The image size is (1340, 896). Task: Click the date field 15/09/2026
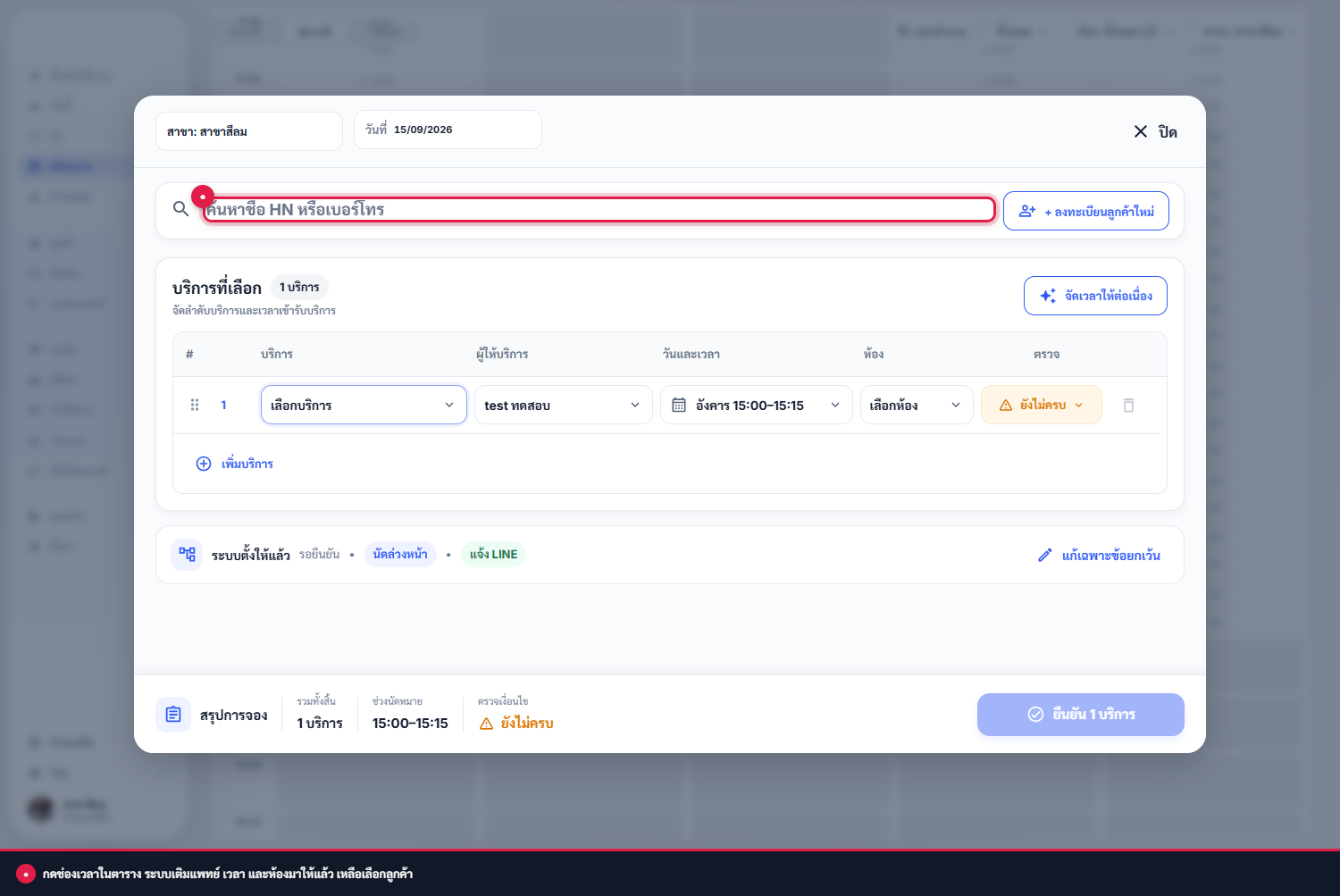pyautogui.click(x=448, y=130)
